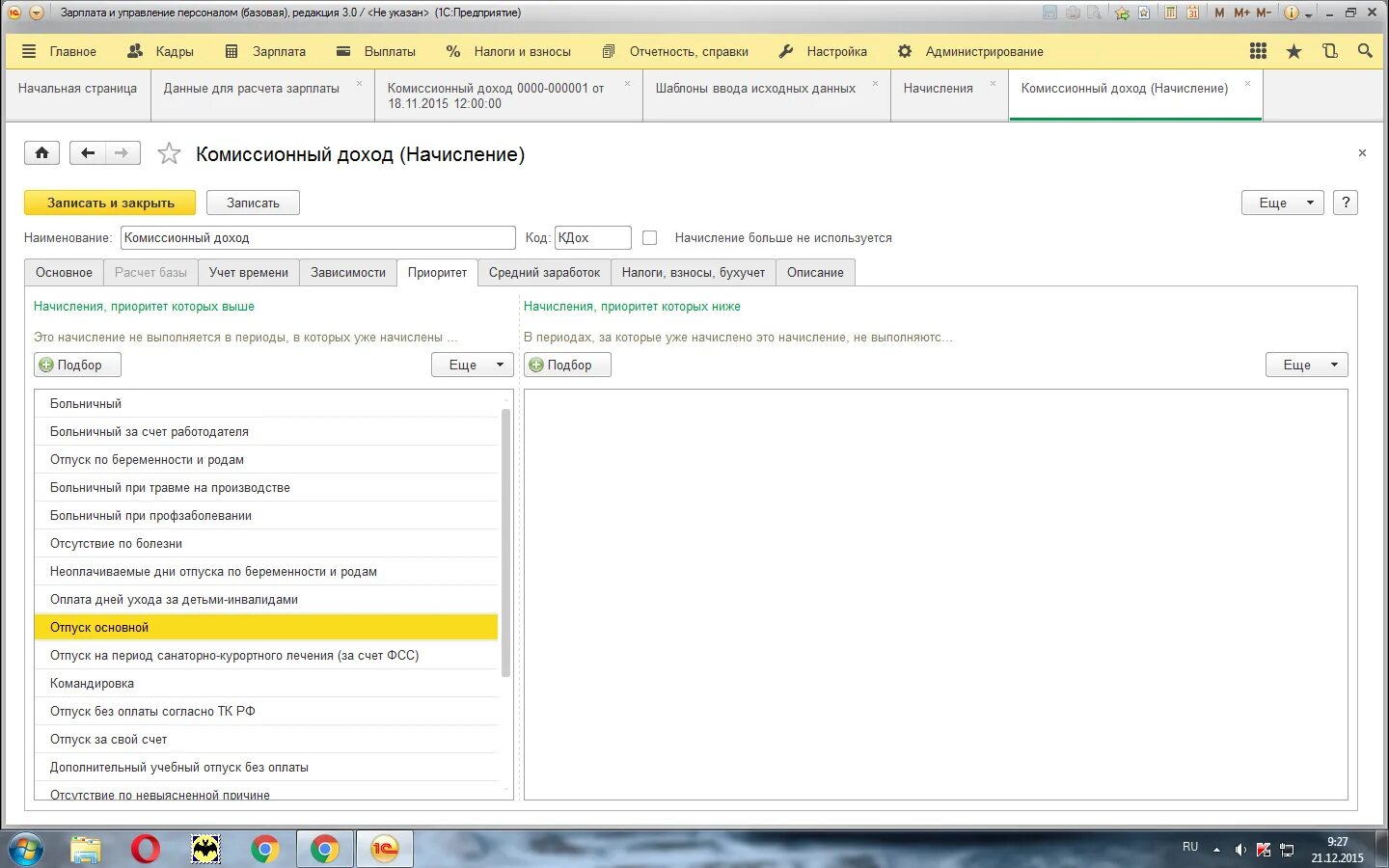Screen dimensions: 1389x868
Task: Open Windows Explorer from the taskbar
Action: pyautogui.click(x=86, y=849)
